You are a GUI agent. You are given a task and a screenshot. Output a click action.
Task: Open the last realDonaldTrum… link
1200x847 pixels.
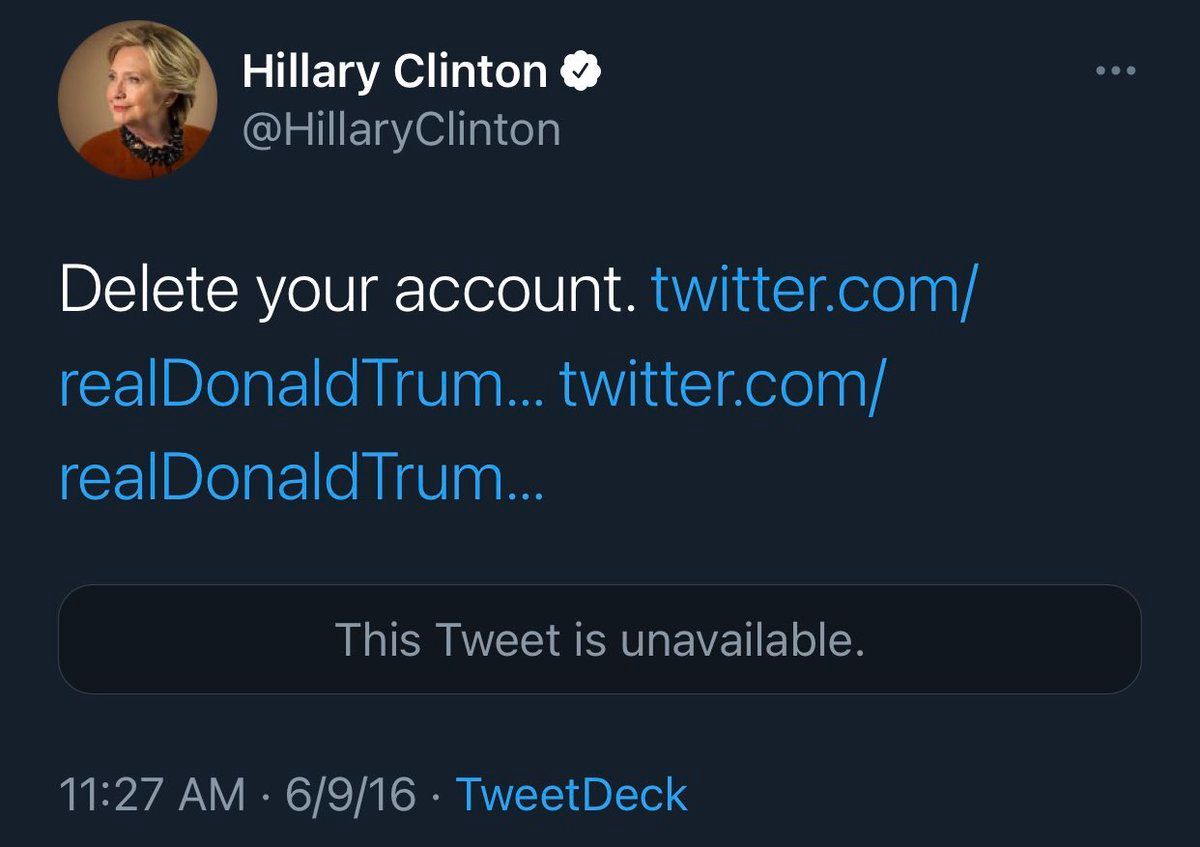[x=300, y=479]
